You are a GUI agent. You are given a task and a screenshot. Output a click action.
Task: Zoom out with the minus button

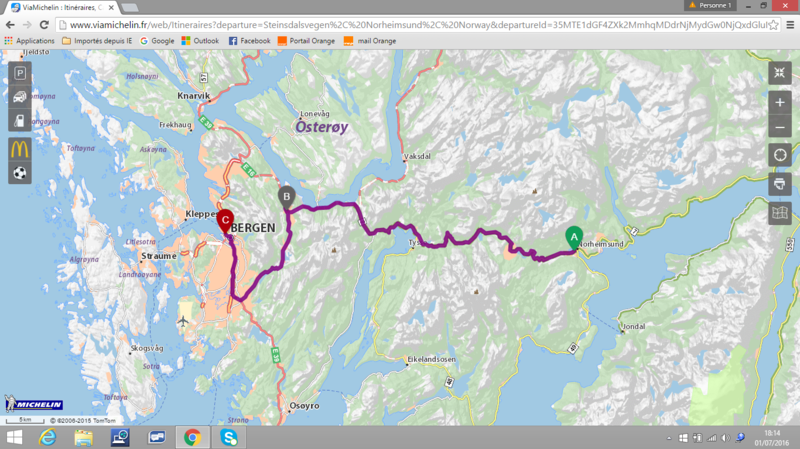780,127
